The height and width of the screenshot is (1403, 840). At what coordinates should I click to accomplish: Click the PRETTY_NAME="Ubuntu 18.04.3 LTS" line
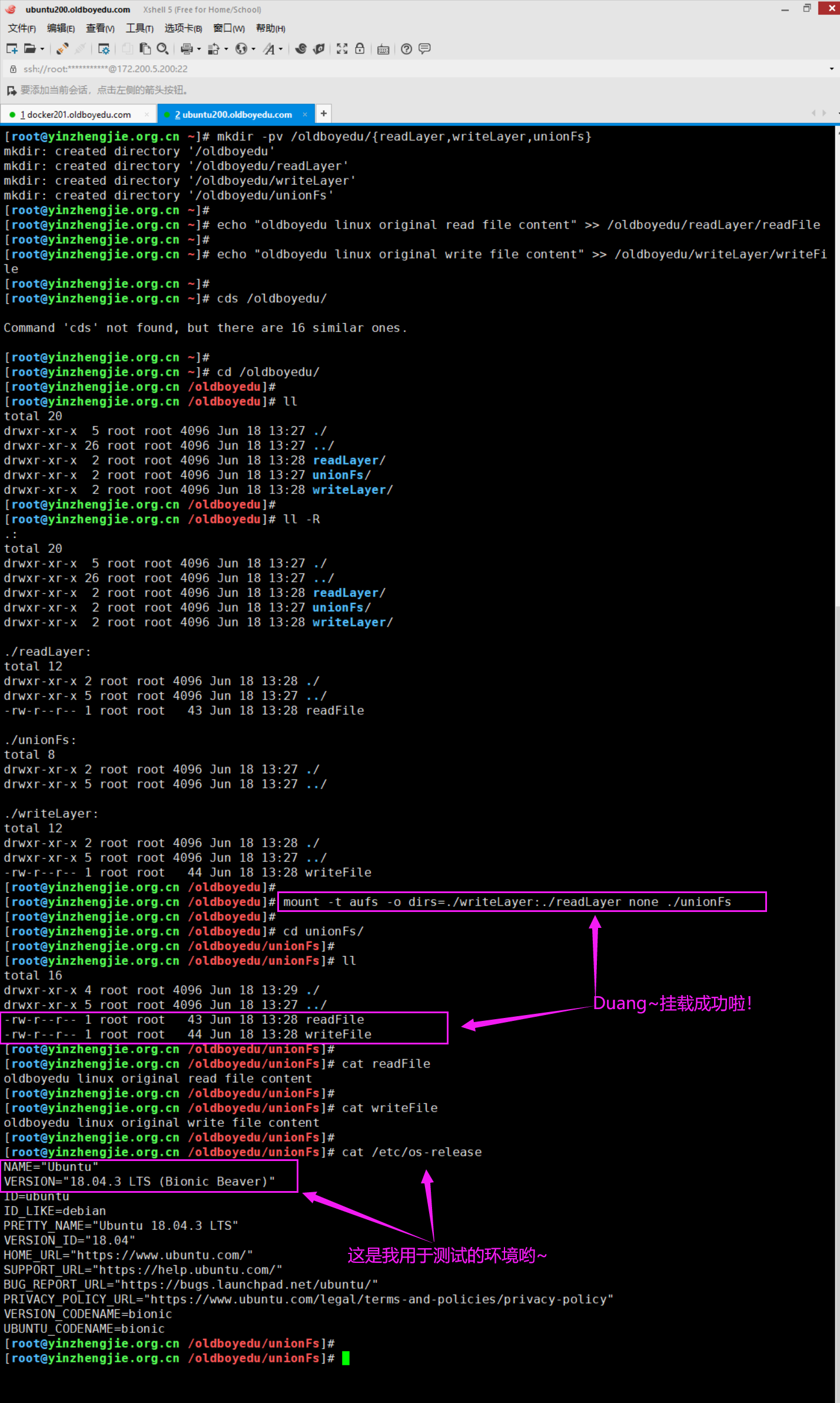point(121,1226)
